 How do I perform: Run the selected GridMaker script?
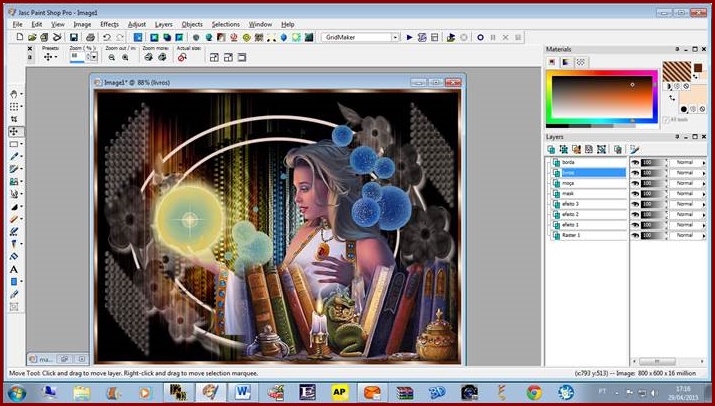coord(409,37)
